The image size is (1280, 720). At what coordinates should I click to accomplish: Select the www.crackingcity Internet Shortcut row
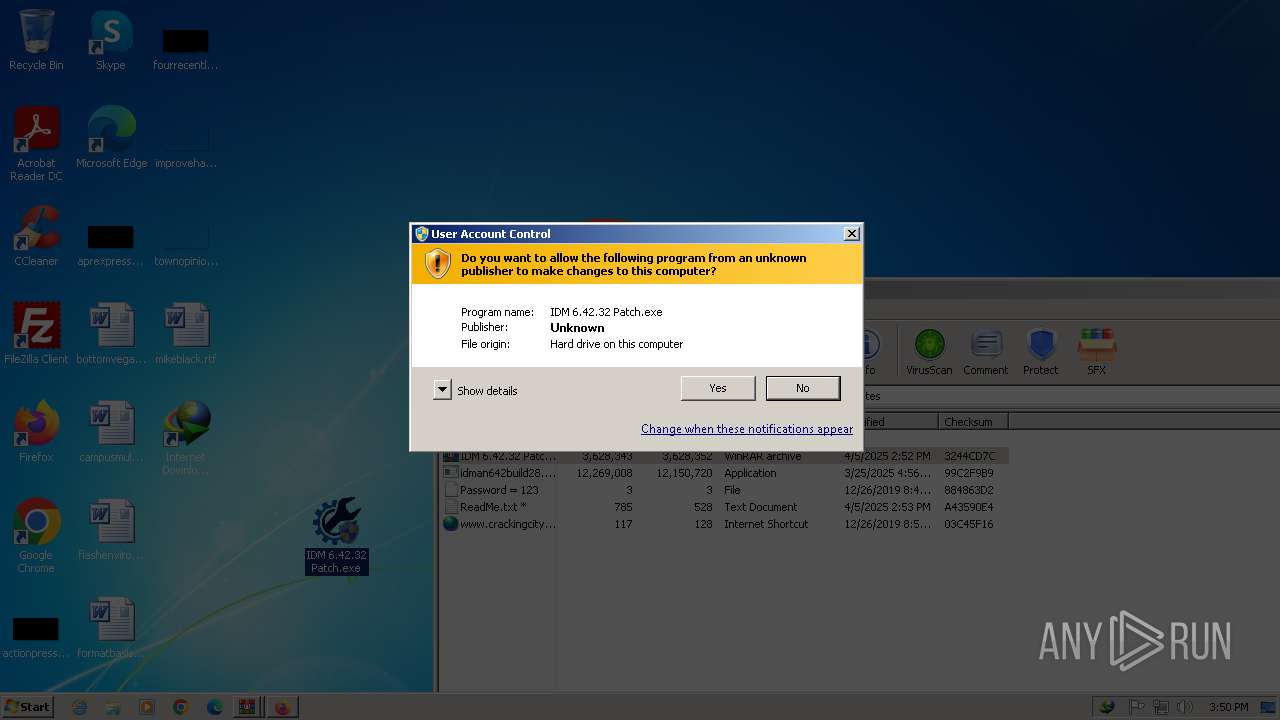point(725,524)
